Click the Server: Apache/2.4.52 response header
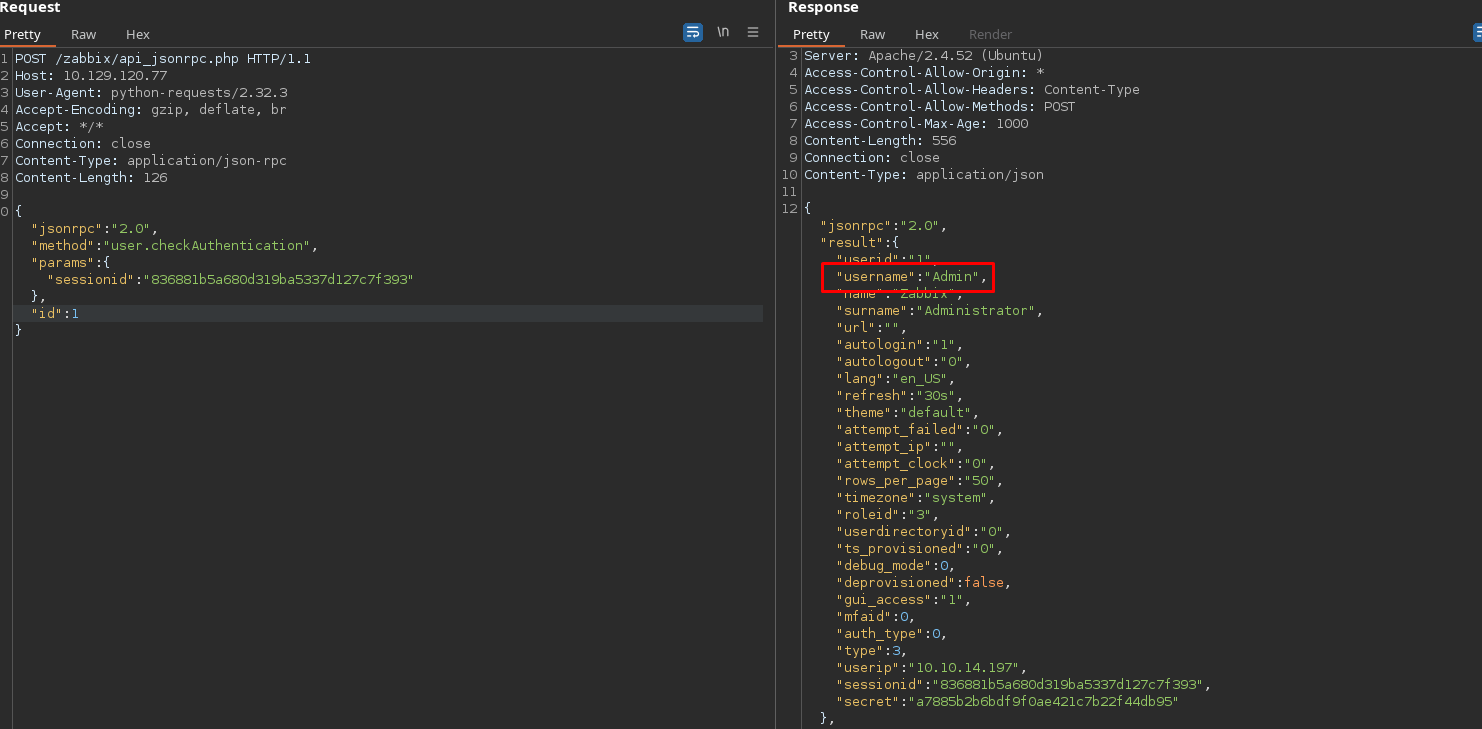Screen dimensions: 1482x729 pyautogui.click(x=924, y=56)
